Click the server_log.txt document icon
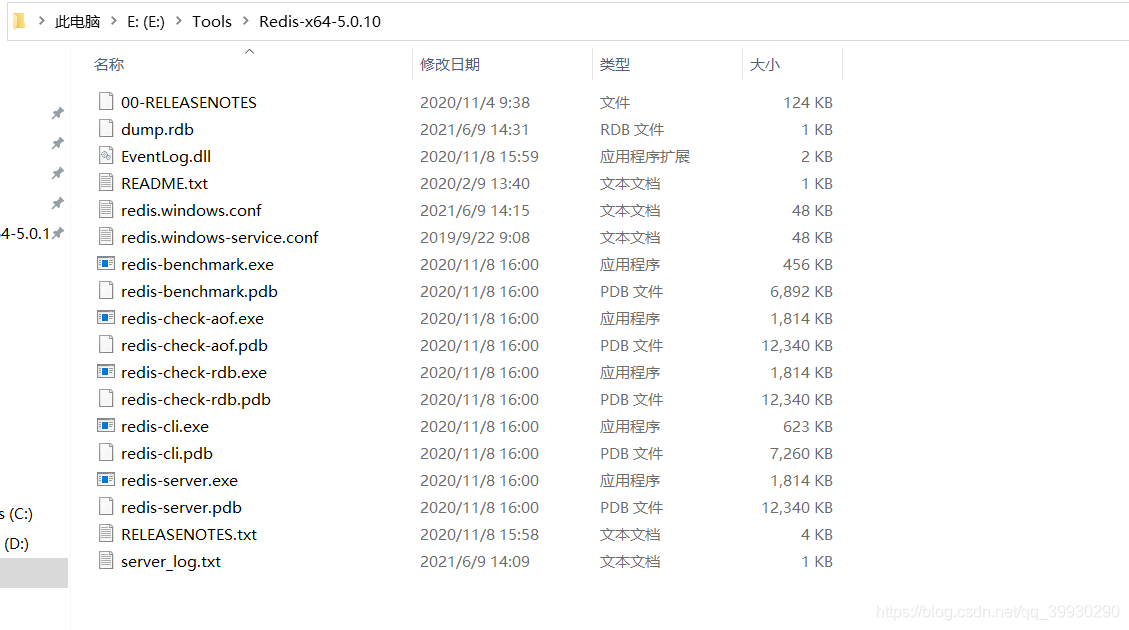The image size is (1129, 630). click(106, 561)
